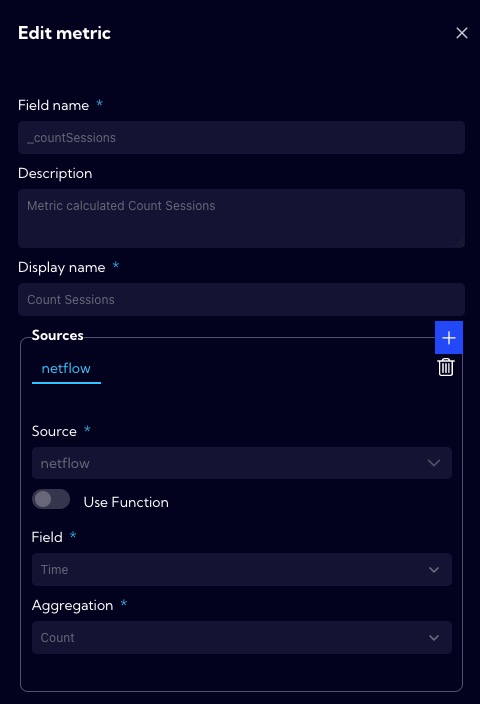The height and width of the screenshot is (704, 480).
Task: Click the Use Function label text
Action: pyautogui.click(x=126, y=502)
